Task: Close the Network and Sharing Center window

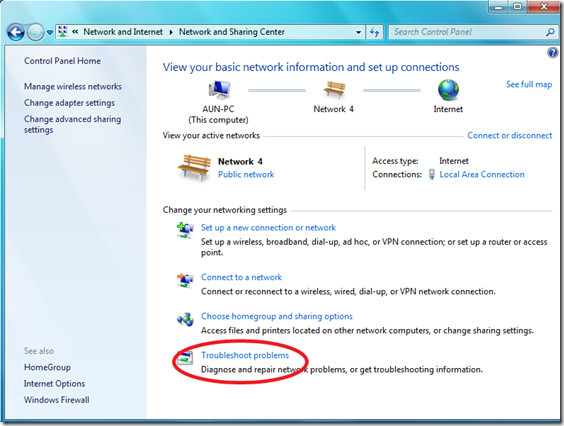Action: click(x=544, y=6)
